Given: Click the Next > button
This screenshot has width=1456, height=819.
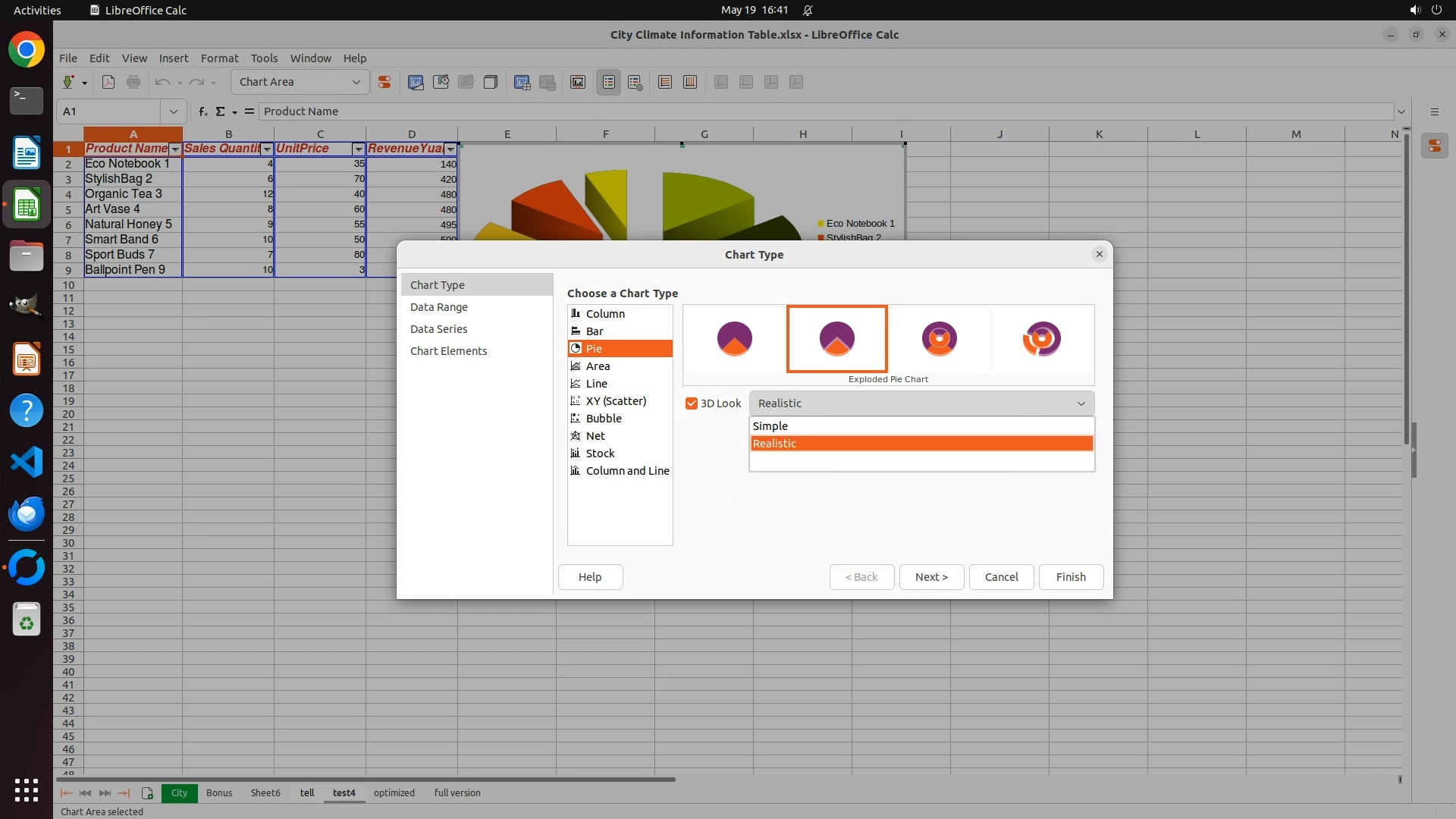Looking at the screenshot, I should click(x=931, y=577).
